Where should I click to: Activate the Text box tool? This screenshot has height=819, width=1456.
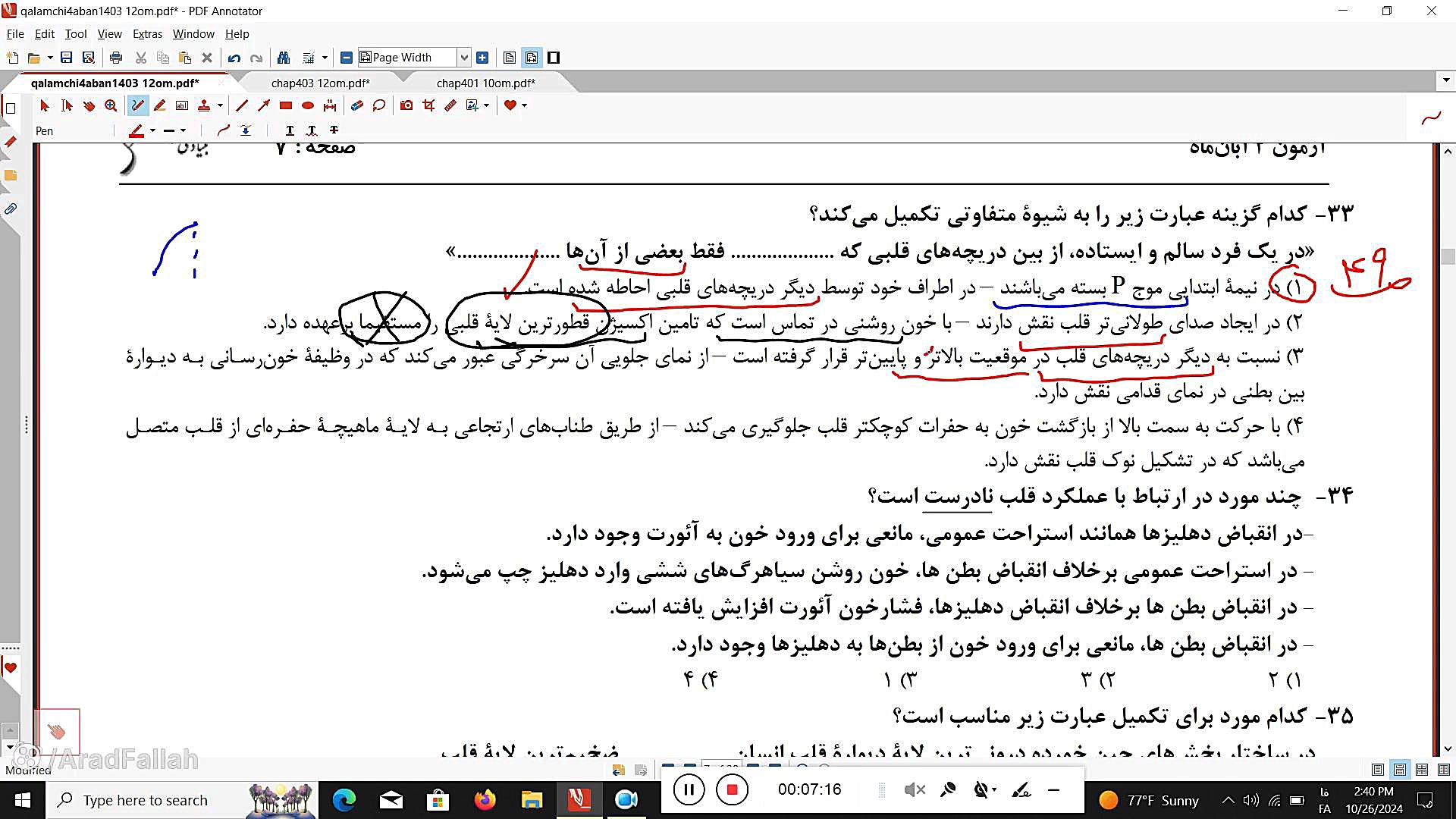point(182,105)
